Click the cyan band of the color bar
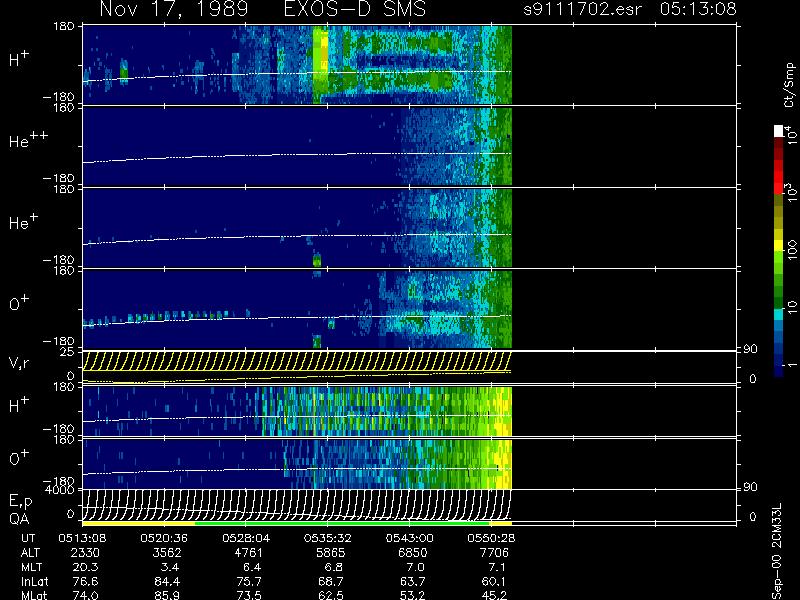This screenshot has height=600, width=800. pos(779,314)
